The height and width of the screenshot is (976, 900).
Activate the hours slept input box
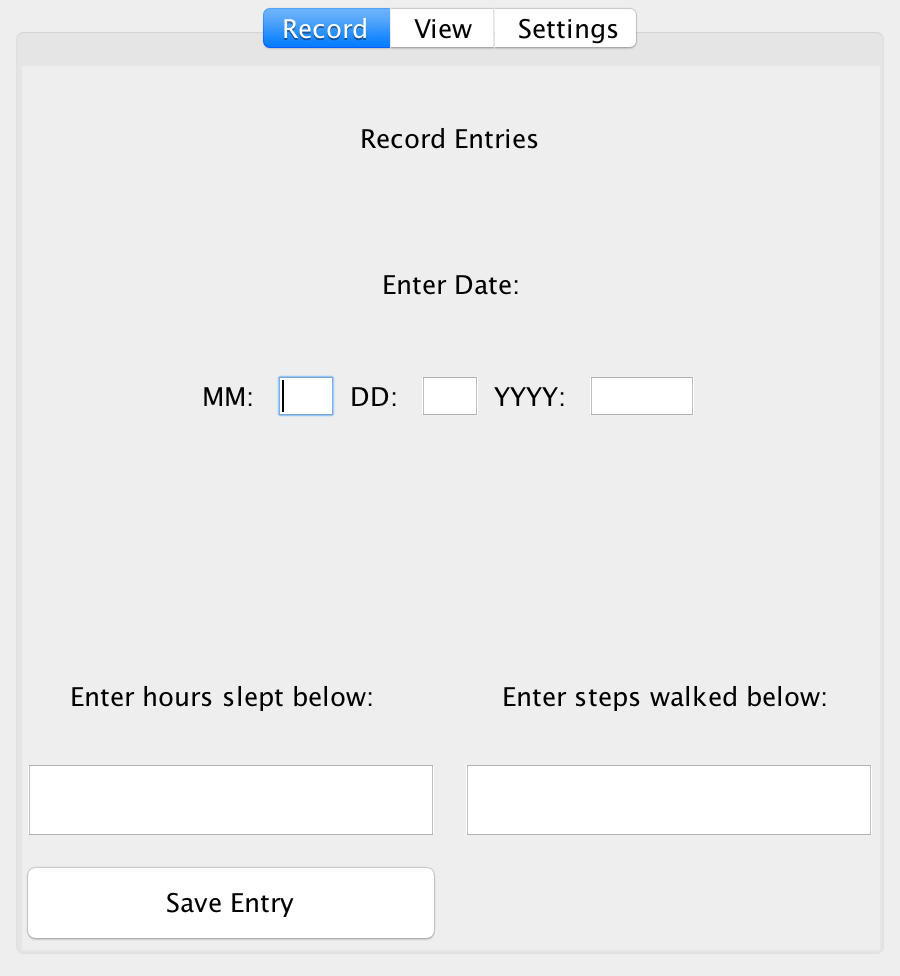(231, 800)
